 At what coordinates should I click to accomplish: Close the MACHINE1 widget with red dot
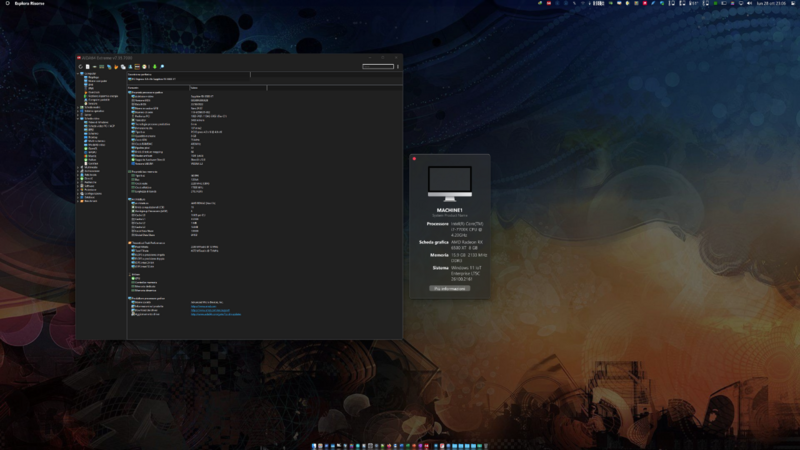pos(414,158)
